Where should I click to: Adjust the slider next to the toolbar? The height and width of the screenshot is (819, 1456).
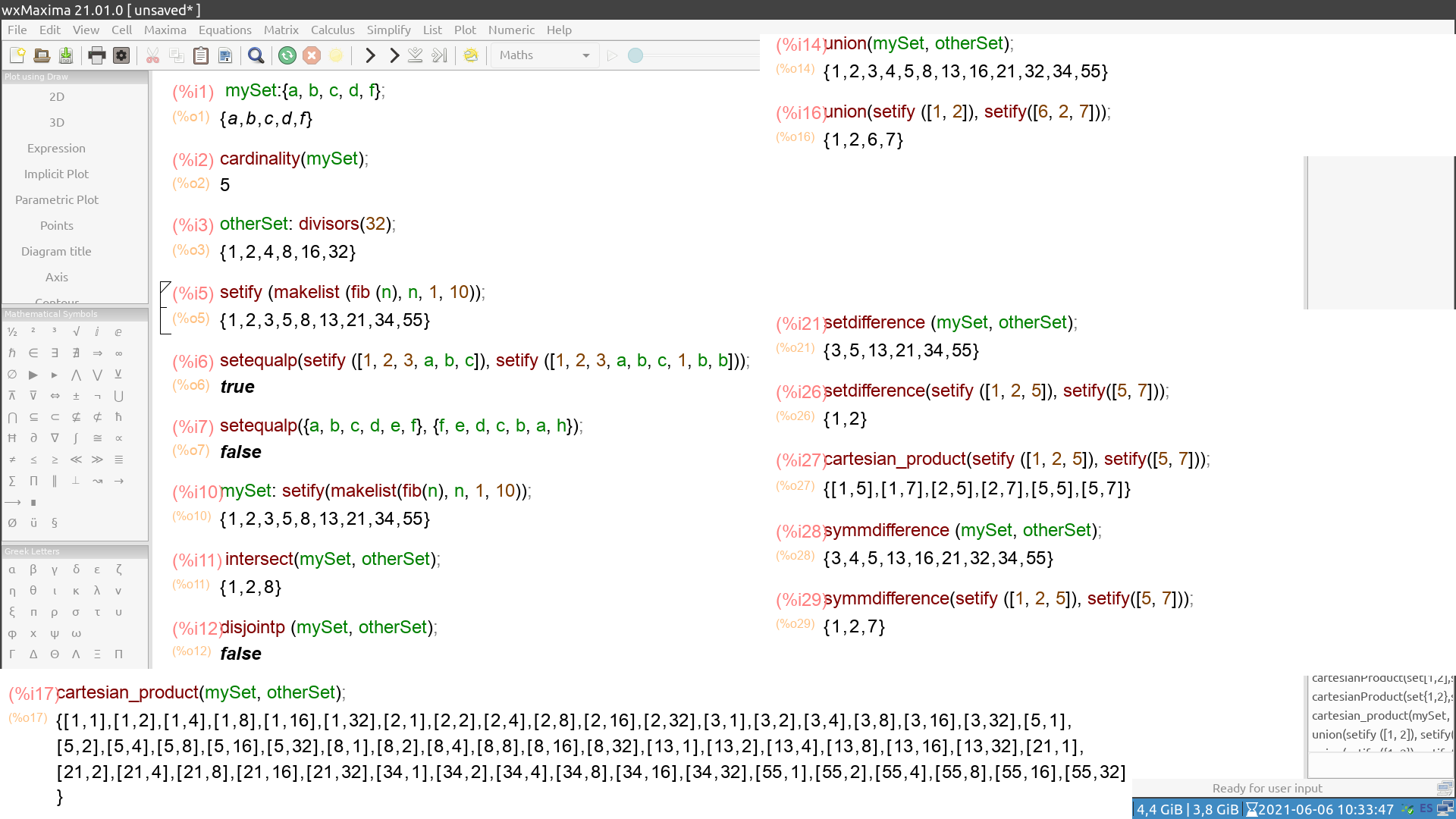635,55
